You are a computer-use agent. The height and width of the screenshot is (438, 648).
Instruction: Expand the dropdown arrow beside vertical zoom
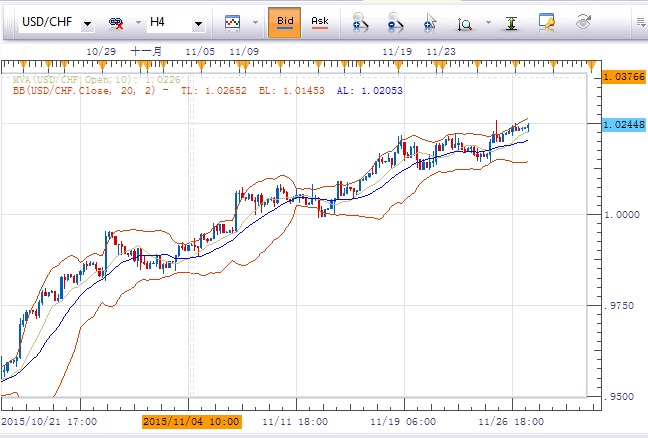pyautogui.click(x=486, y=22)
